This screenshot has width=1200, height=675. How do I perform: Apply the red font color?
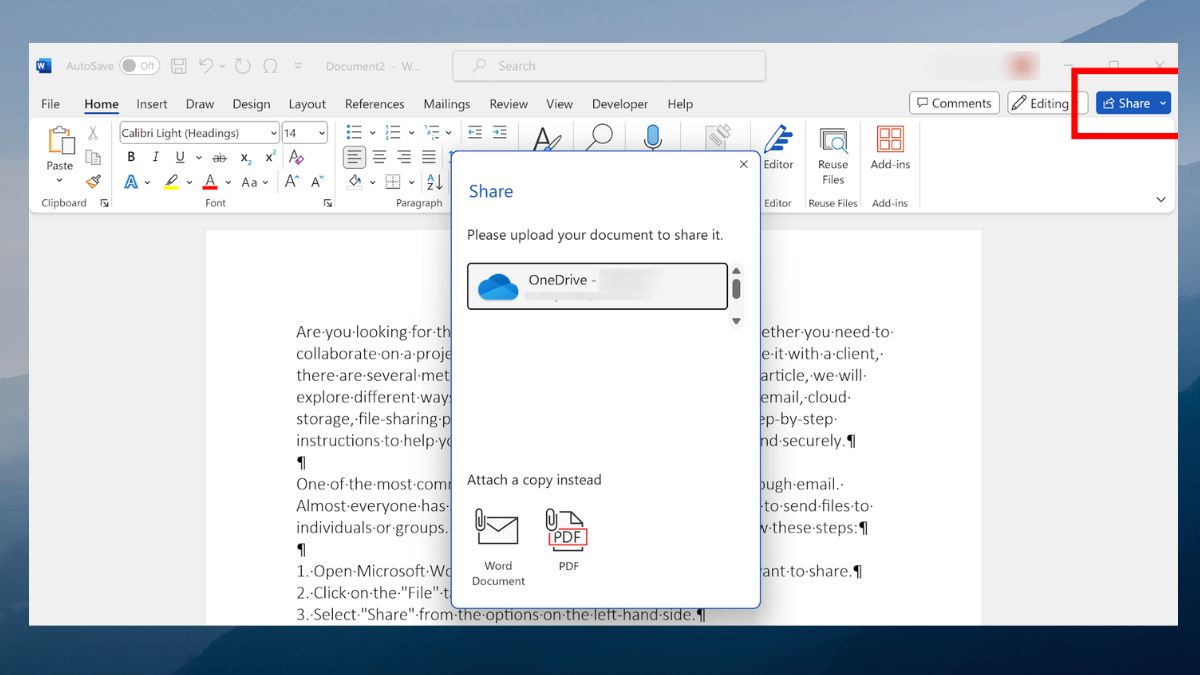click(210, 182)
